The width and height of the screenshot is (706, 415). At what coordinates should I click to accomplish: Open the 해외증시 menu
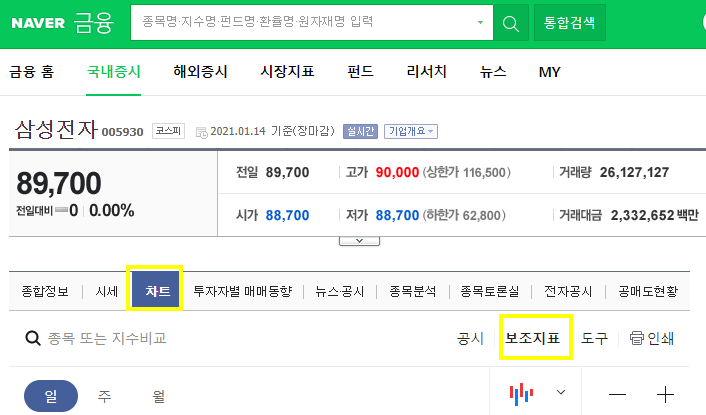pyautogui.click(x=200, y=72)
